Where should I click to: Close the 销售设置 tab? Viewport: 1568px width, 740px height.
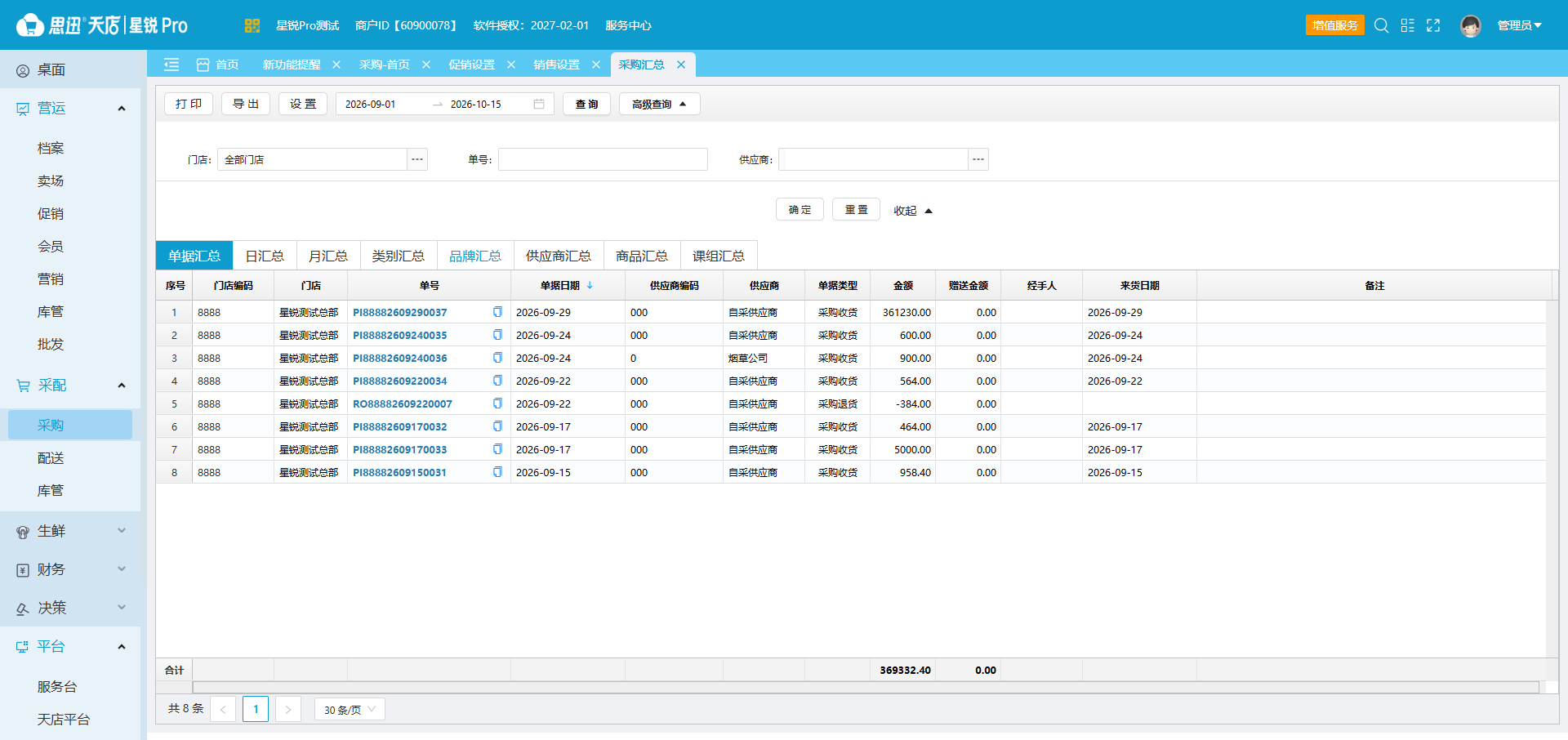pos(596,65)
